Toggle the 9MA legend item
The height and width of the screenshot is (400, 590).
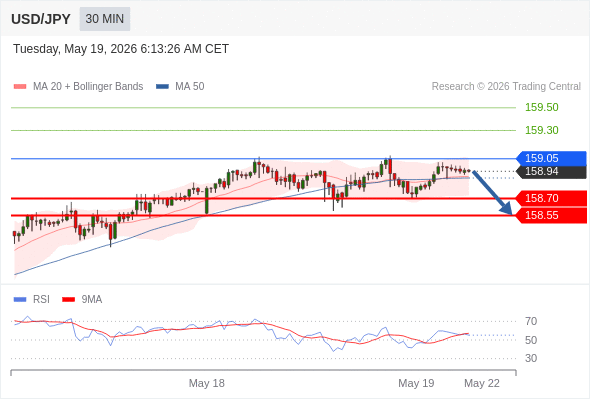[x=82, y=300]
